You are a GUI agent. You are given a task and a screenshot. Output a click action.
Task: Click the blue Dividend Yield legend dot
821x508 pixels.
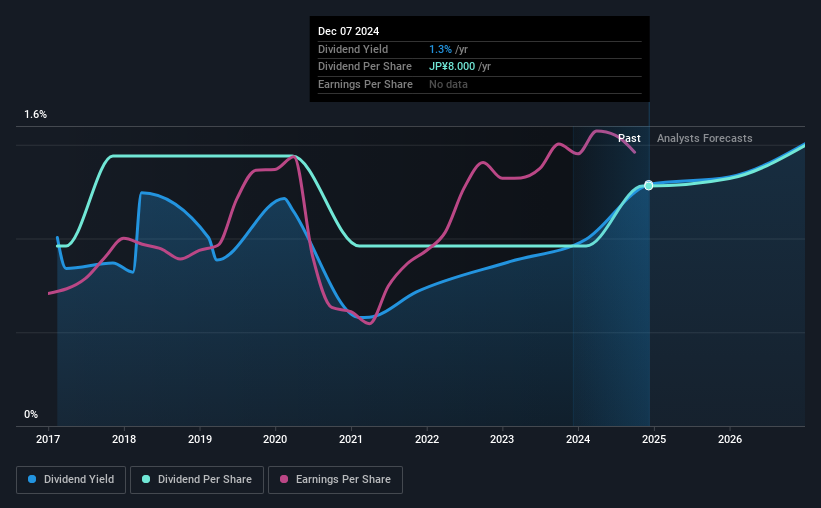click(32, 479)
